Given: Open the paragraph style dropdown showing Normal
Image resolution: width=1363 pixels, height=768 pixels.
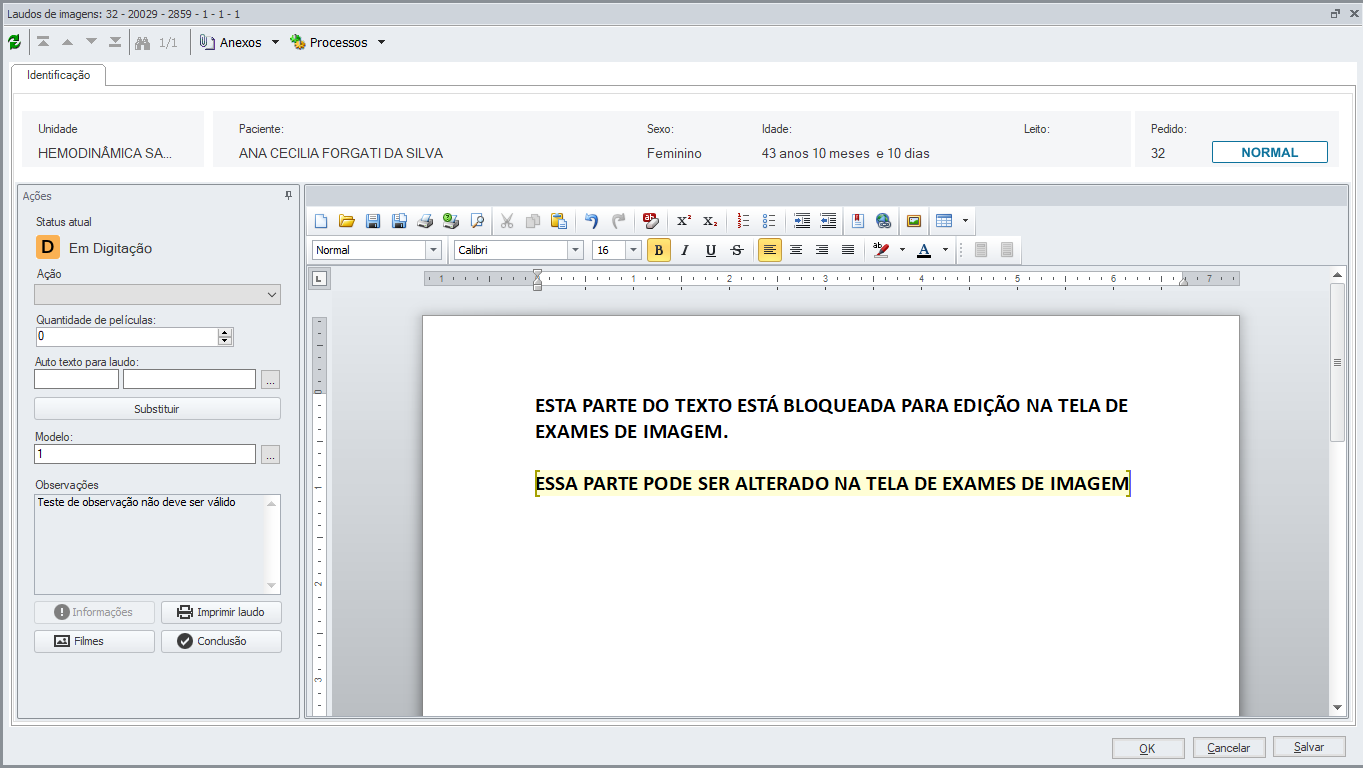Looking at the screenshot, I should 433,250.
